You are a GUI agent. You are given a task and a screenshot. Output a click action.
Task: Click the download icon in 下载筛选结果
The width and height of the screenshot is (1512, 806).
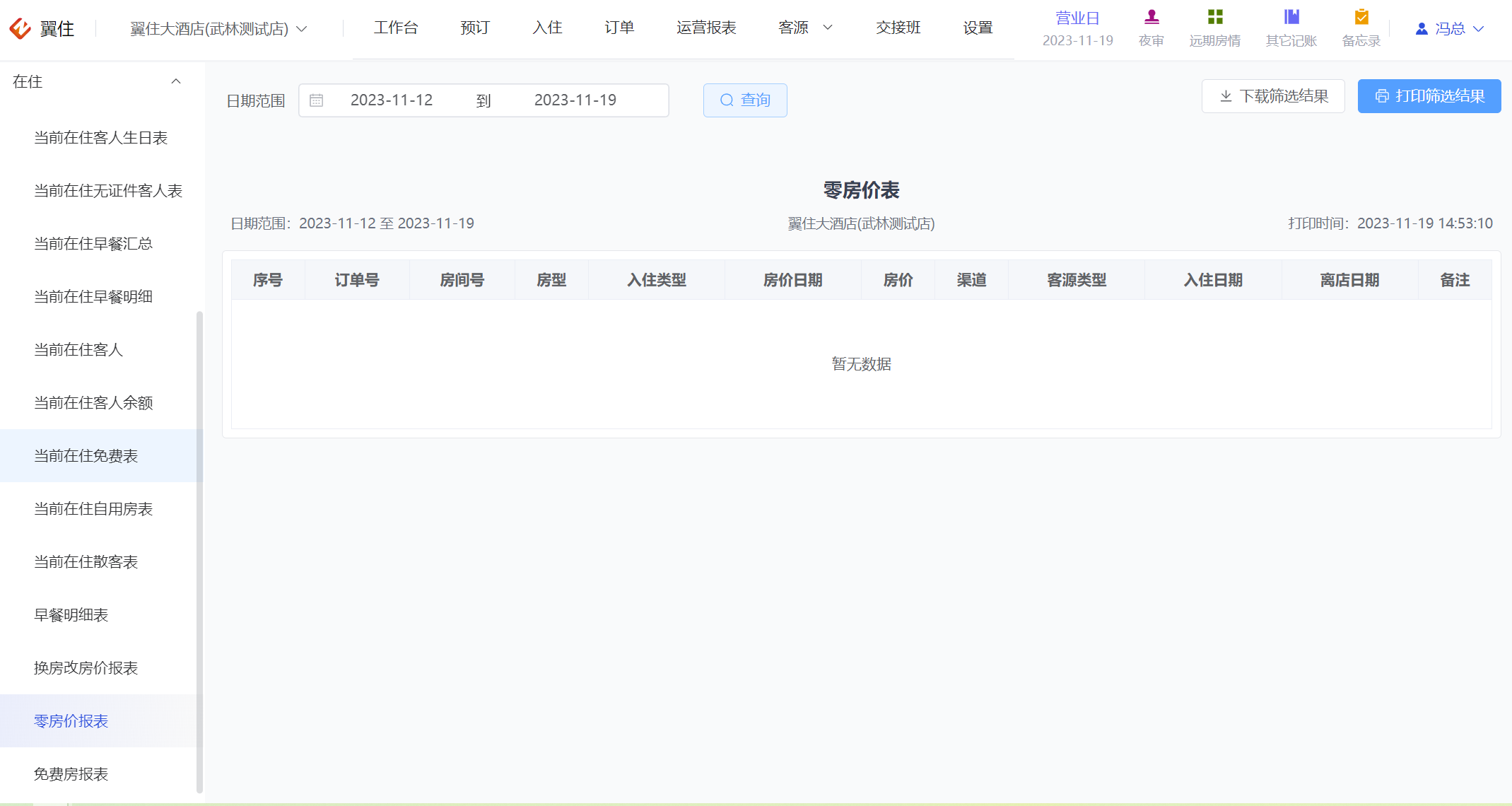click(1226, 96)
